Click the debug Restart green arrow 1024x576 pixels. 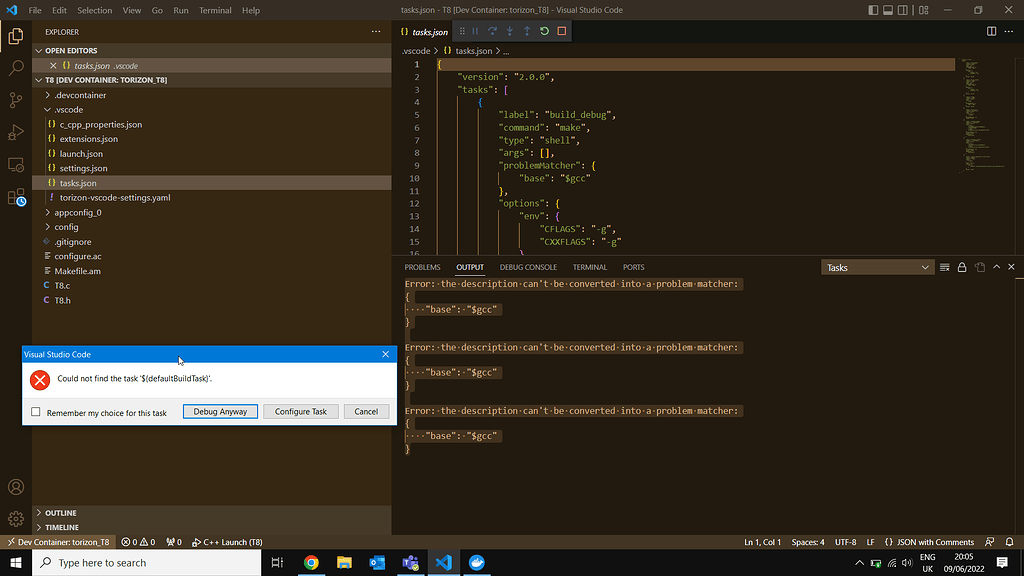(x=544, y=31)
